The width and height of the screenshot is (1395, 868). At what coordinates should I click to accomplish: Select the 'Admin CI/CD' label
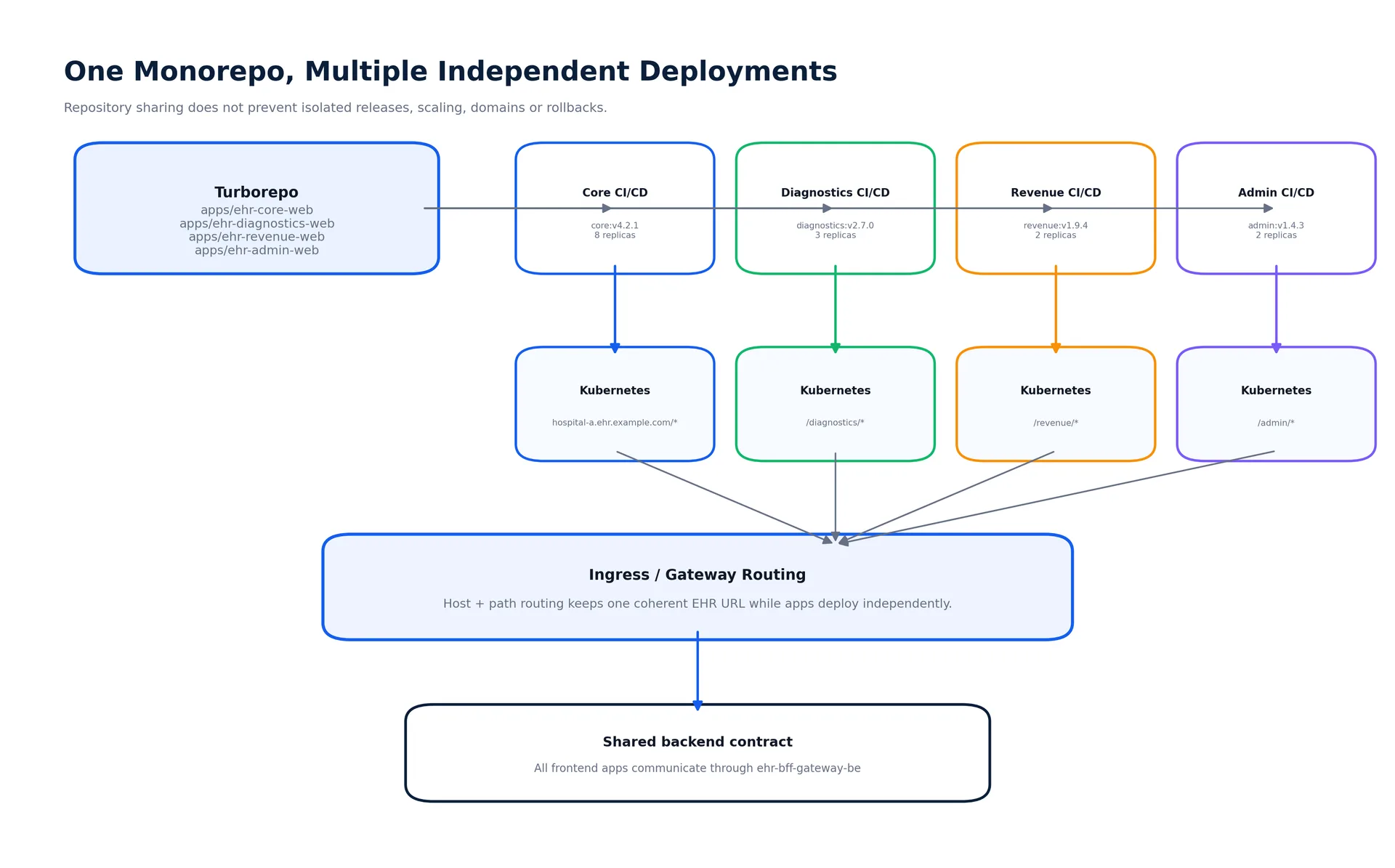(x=1276, y=192)
